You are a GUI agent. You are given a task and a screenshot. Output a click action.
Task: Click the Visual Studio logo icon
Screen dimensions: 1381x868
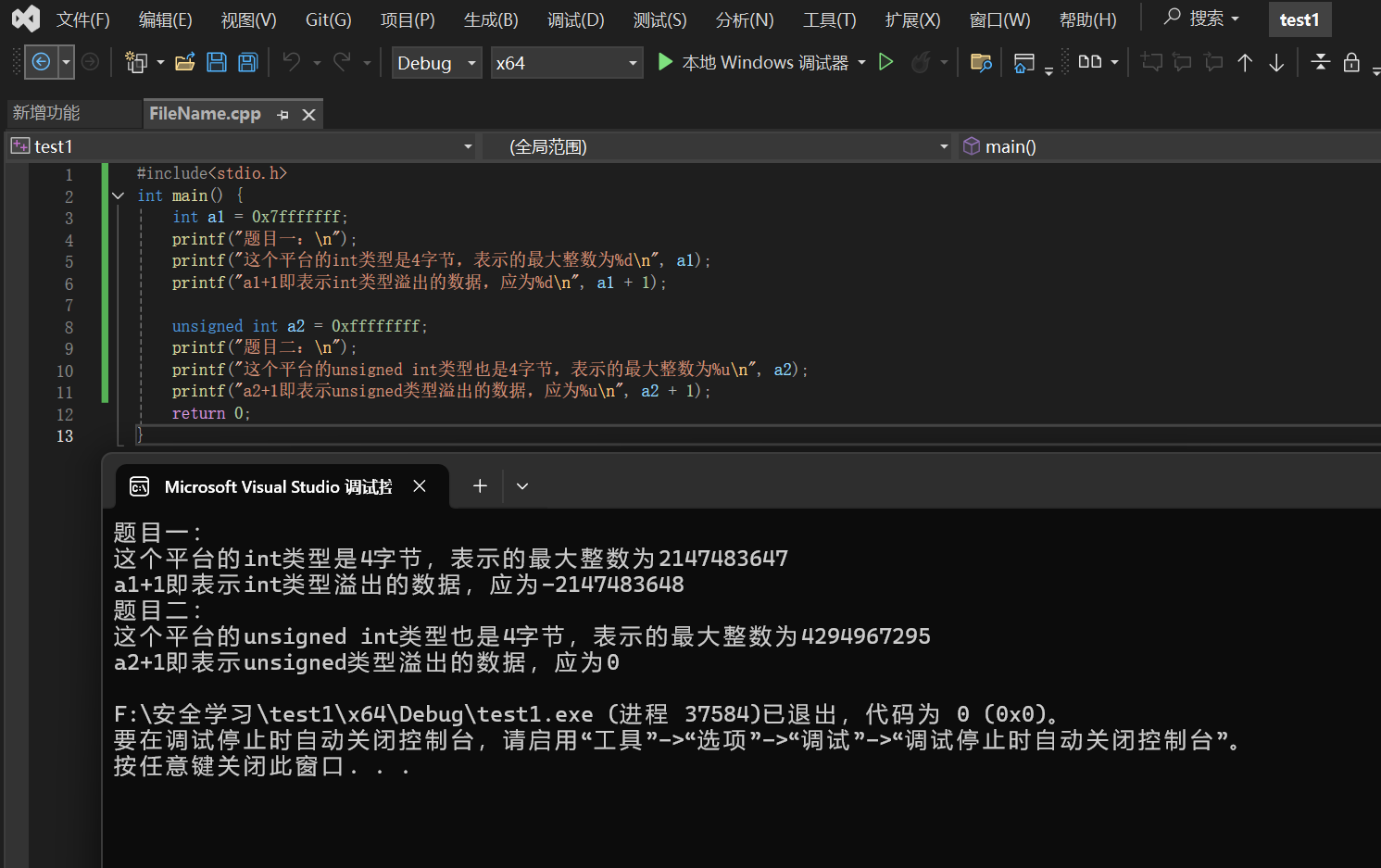click(x=26, y=19)
